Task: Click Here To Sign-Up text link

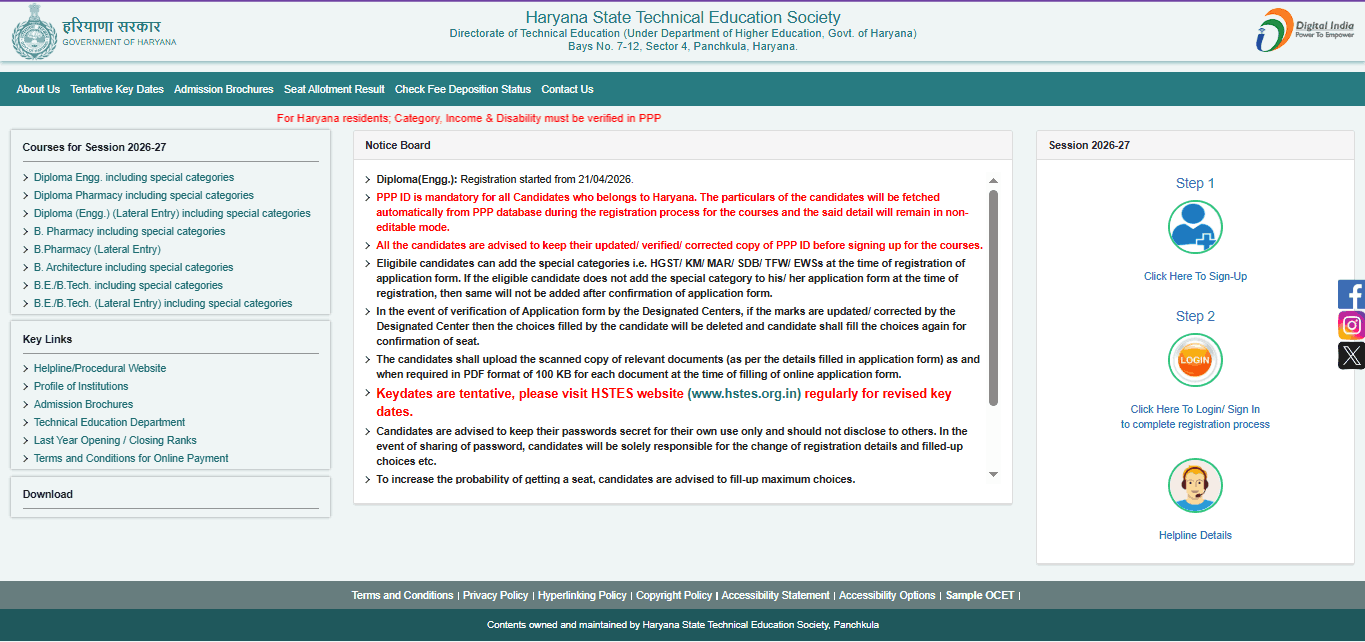Action: click(1195, 276)
